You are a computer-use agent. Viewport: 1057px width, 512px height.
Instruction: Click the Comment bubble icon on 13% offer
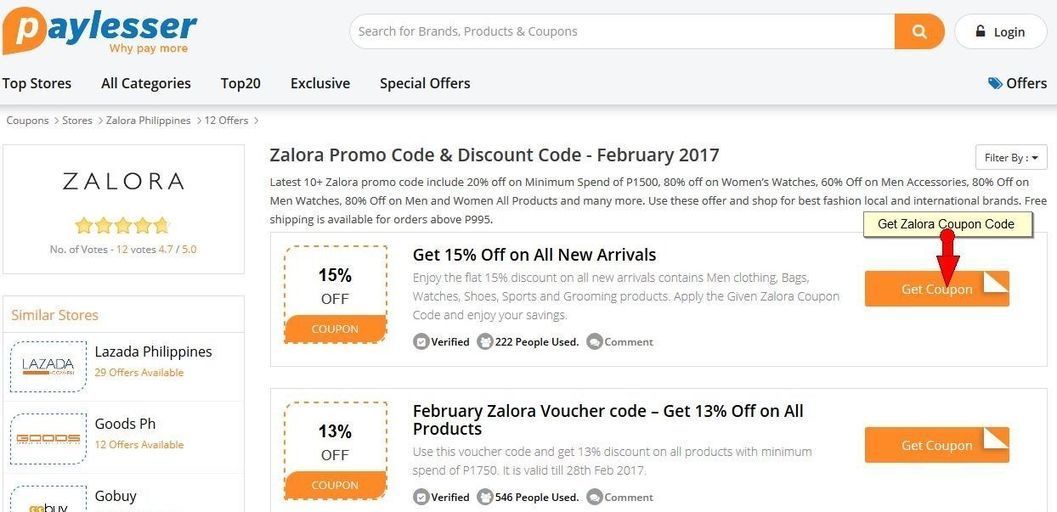(x=594, y=497)
